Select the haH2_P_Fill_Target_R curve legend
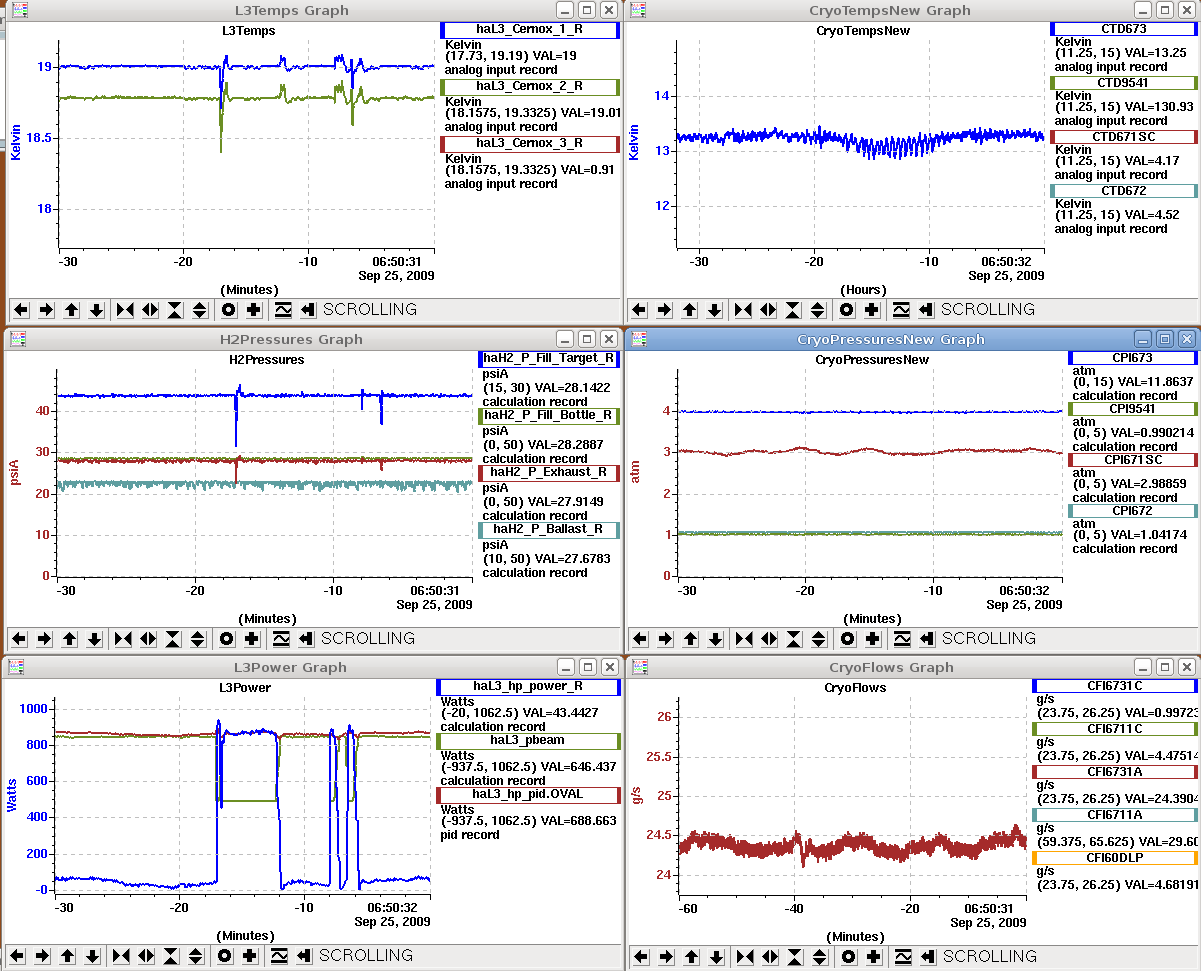Image resolution: width=1201 pixels, height=971 pixels. (x=549, y=358)
